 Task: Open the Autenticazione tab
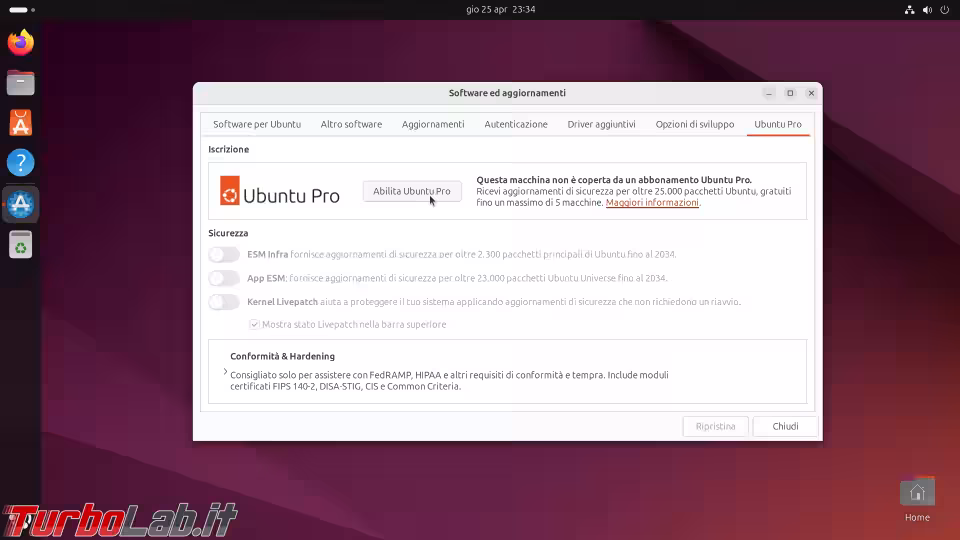coord(516,124)
